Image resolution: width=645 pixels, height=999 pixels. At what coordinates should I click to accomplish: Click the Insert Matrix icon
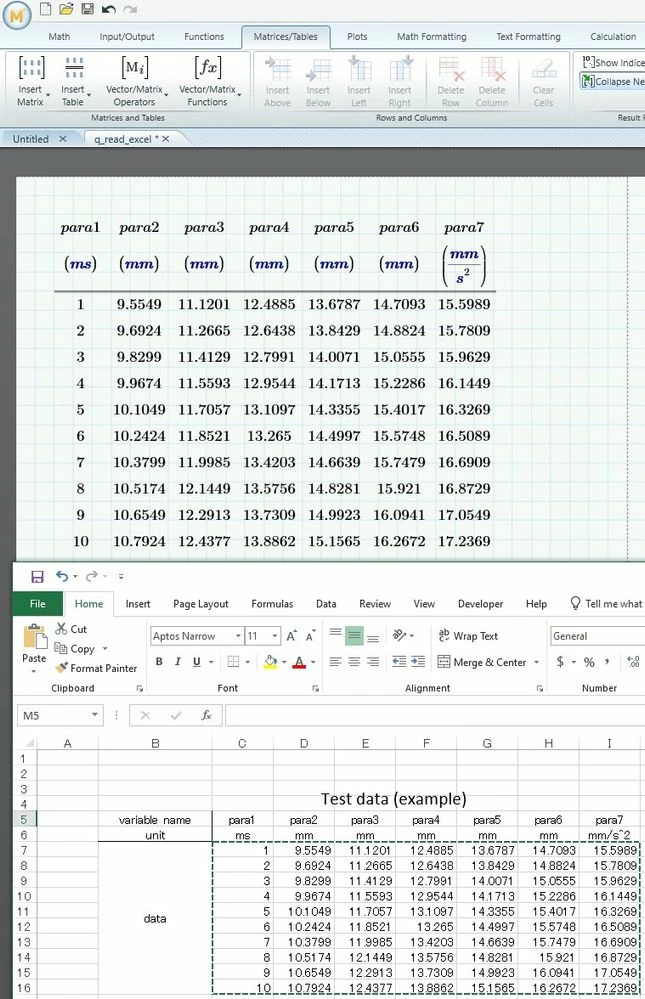[31, 67]
